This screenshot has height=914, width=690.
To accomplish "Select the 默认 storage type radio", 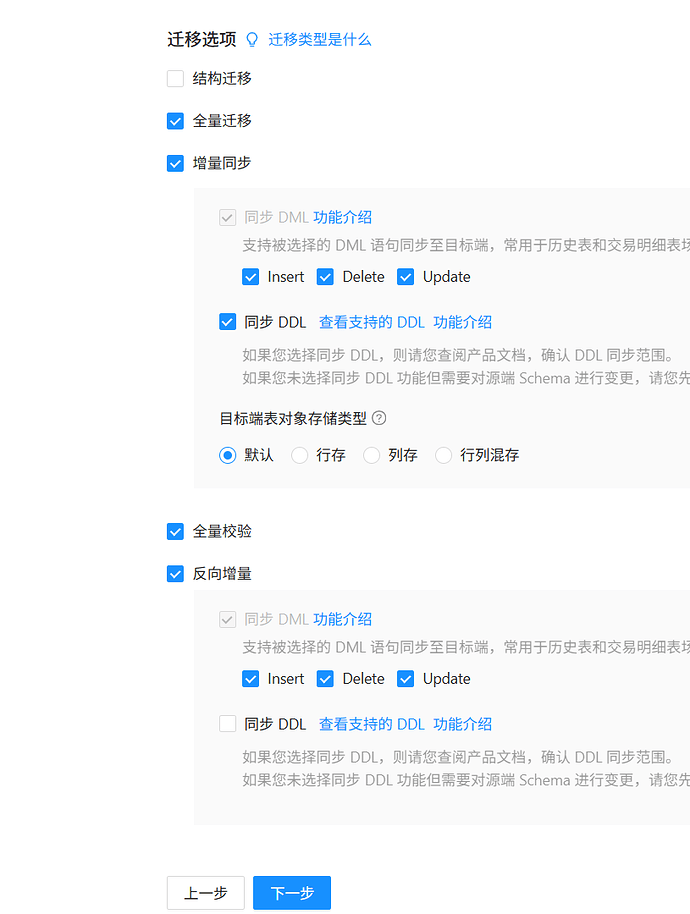I will pos(227,455).
